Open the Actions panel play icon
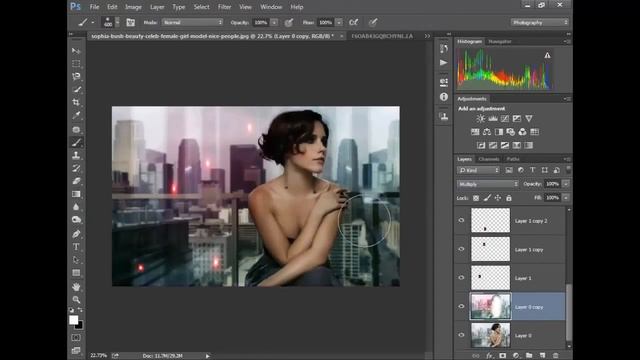 [444, 63]
